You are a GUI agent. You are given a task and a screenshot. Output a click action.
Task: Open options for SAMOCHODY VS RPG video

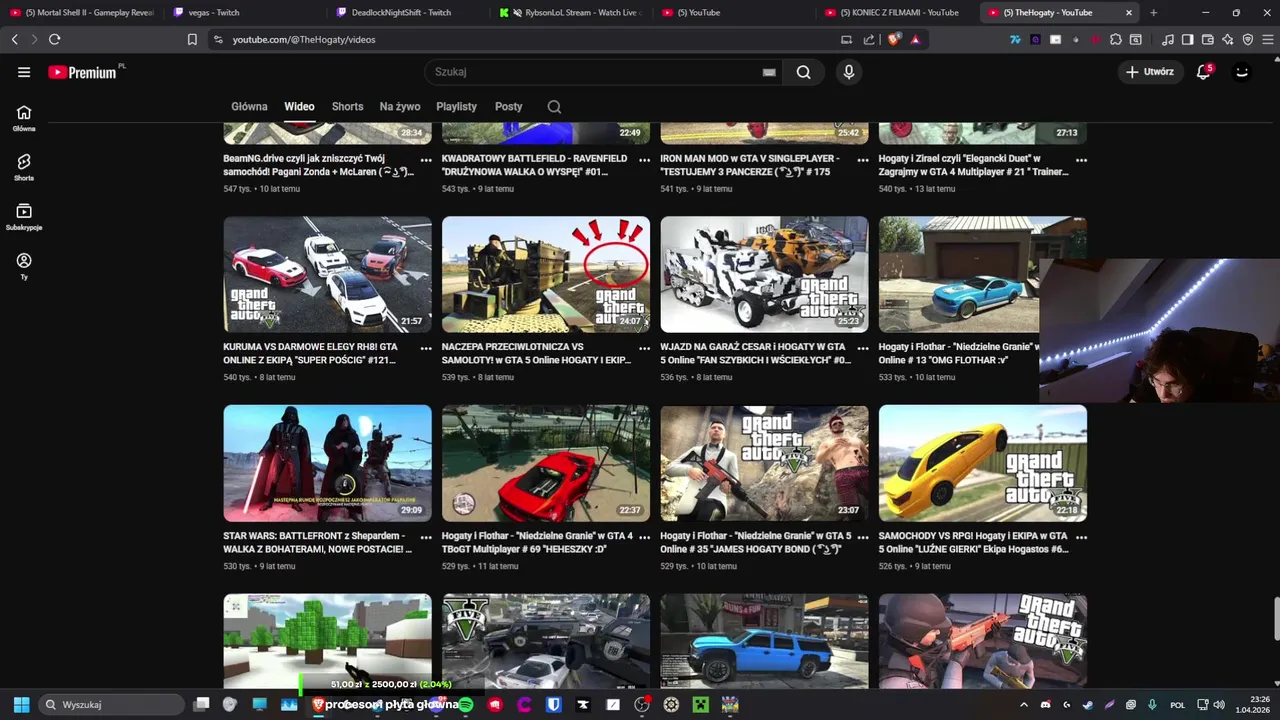point(1081,537)
